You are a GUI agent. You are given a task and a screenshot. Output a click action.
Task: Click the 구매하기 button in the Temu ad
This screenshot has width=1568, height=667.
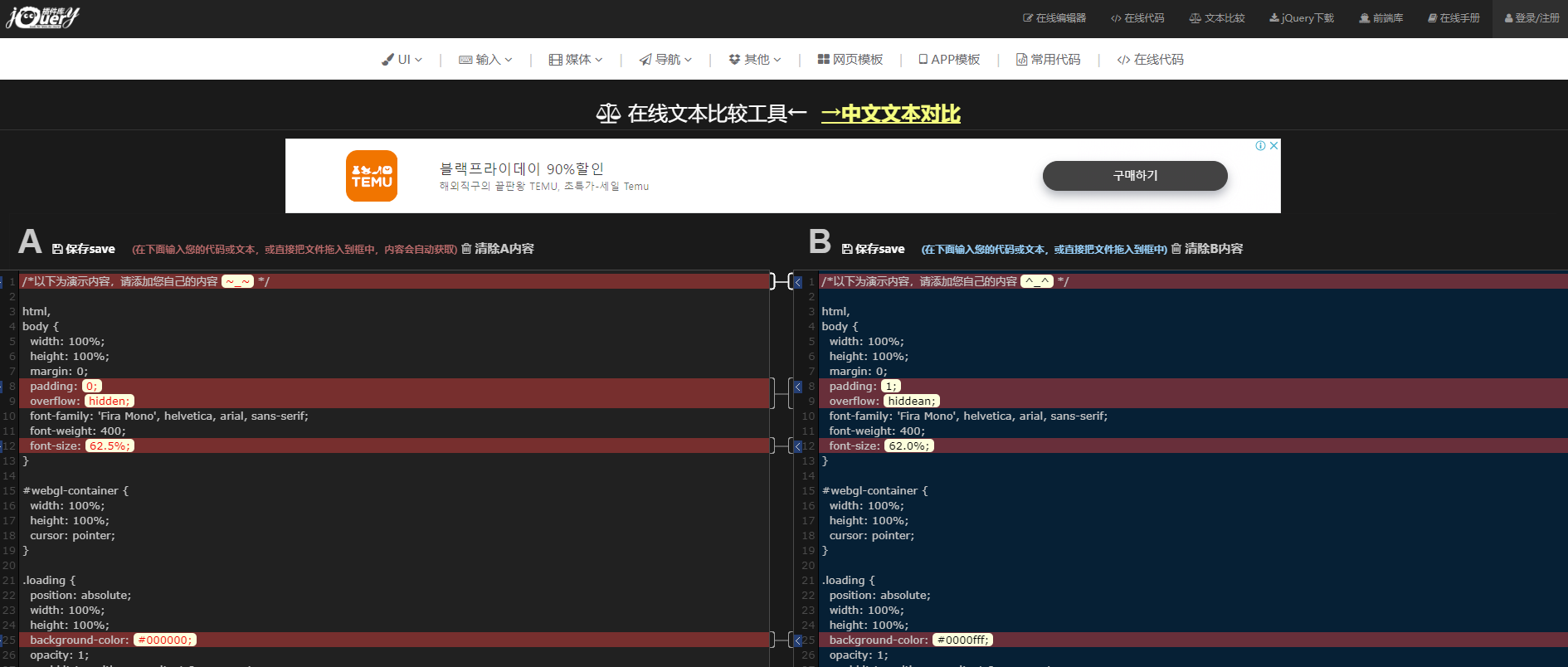point(1135,176)
